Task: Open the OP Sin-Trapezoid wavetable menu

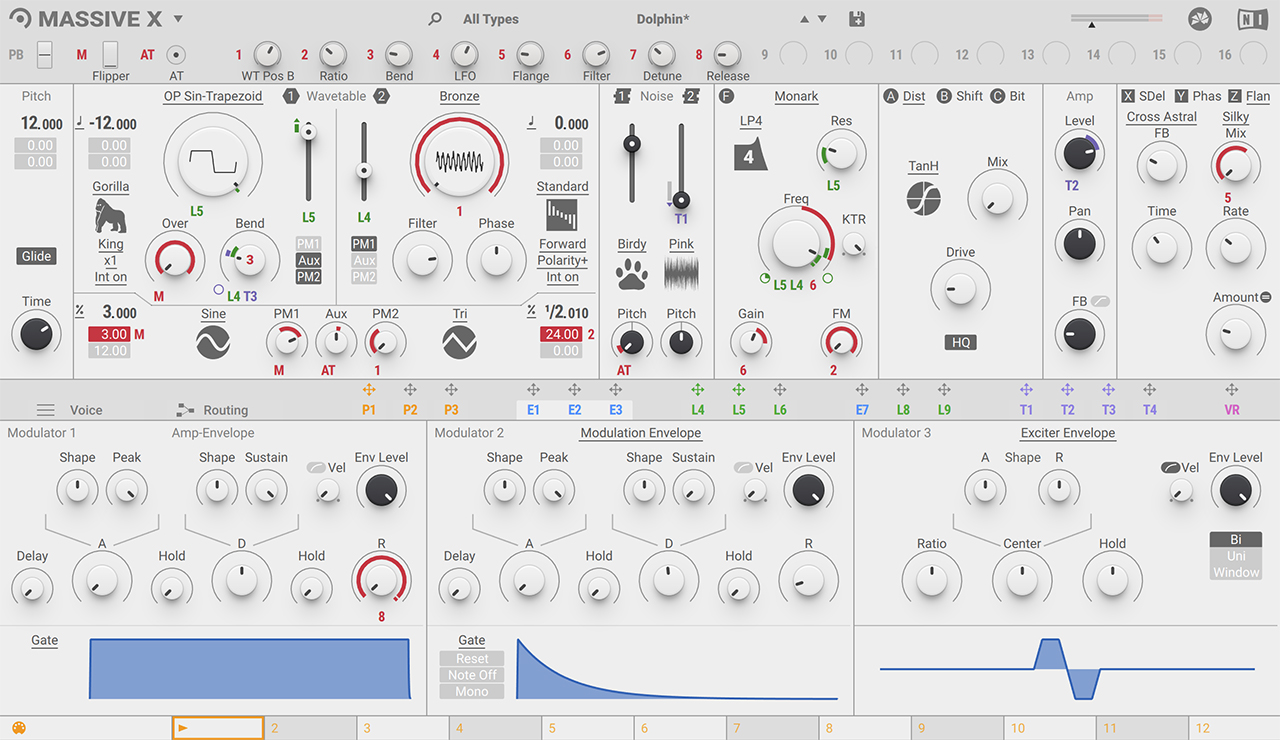Action: click(213, 96)
